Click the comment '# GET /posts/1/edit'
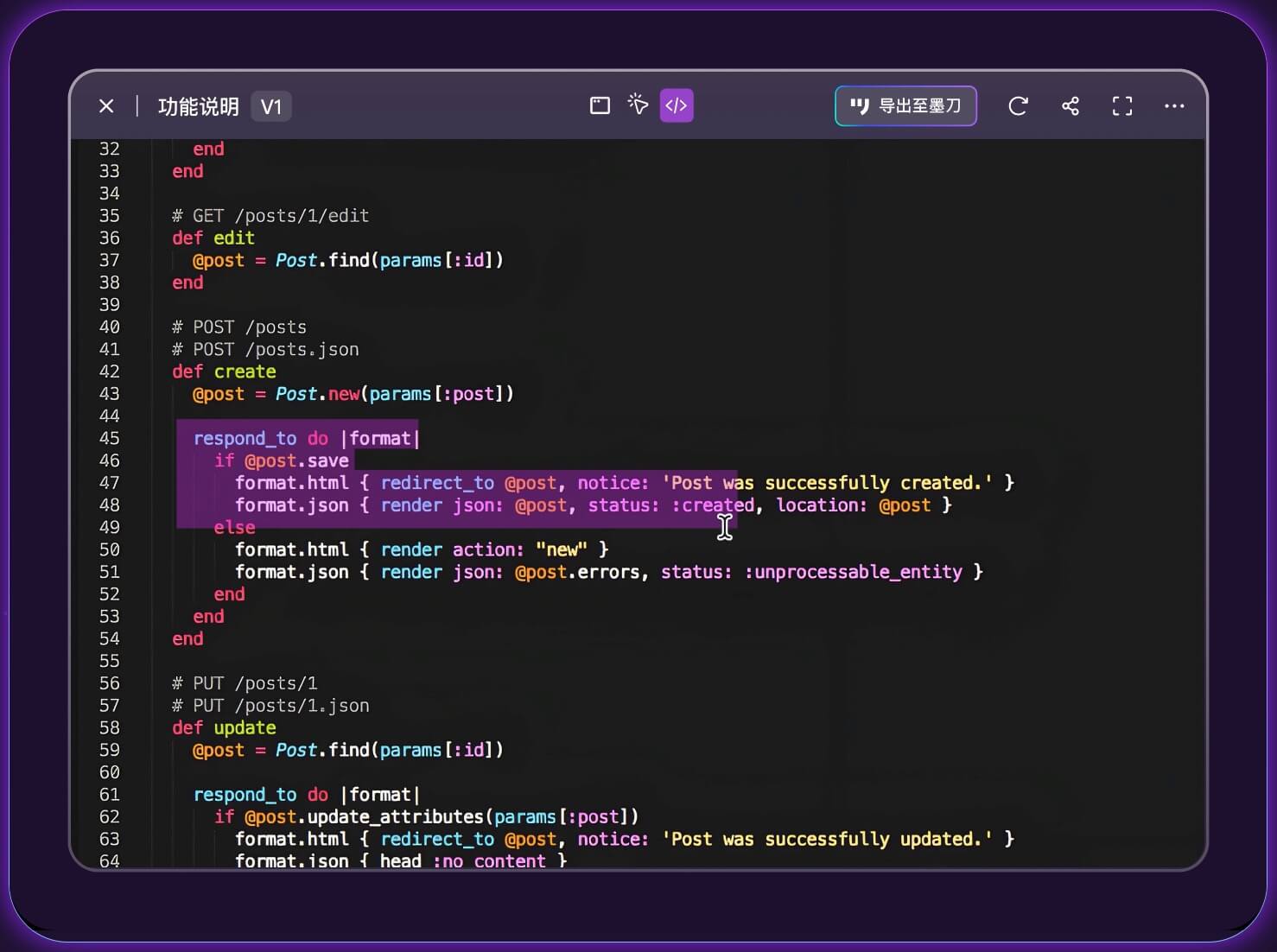Viewport: 1277px width, 952px height. (x=270, y=216)
